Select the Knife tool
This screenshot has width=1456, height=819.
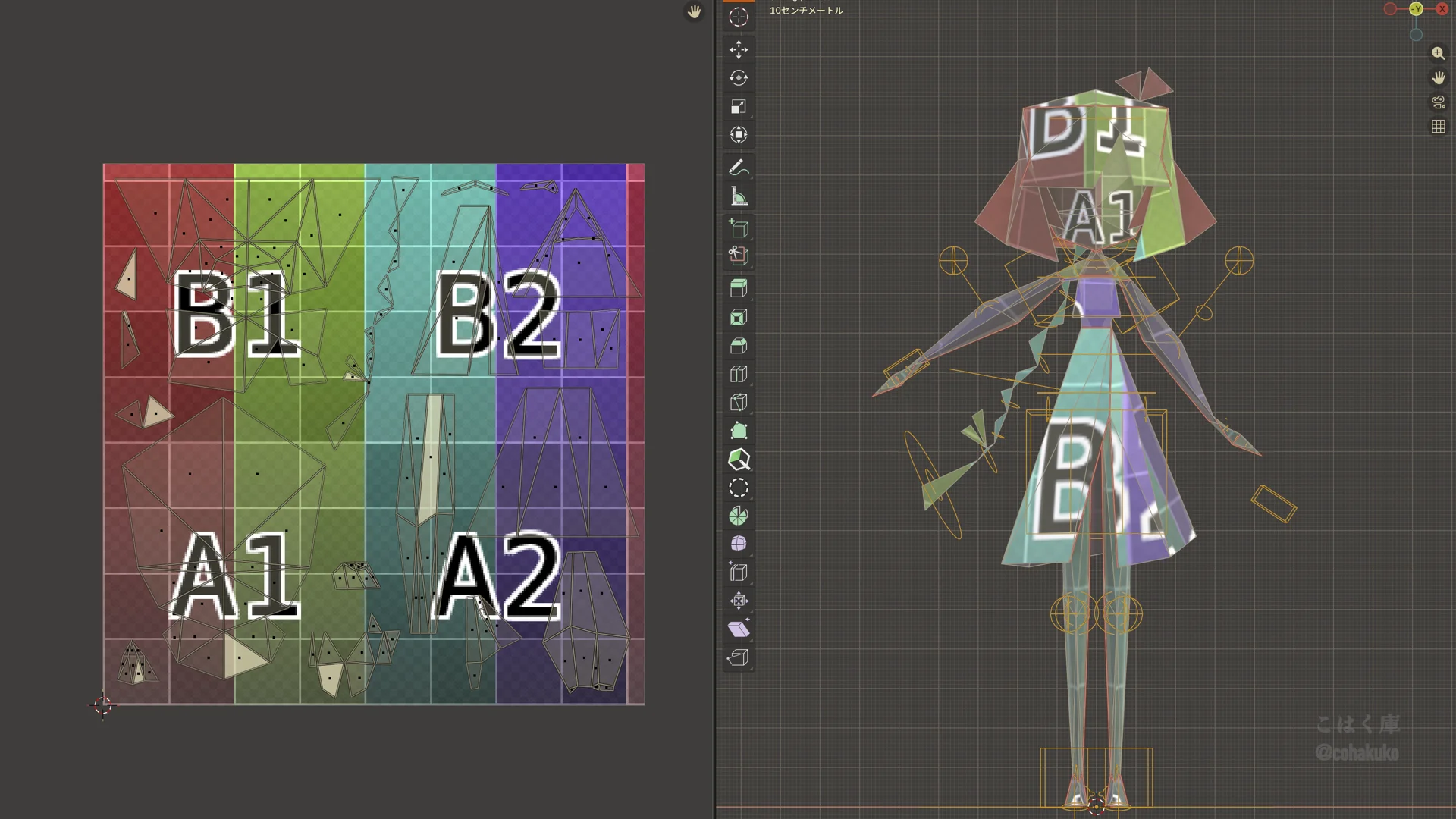pos(739,403)
